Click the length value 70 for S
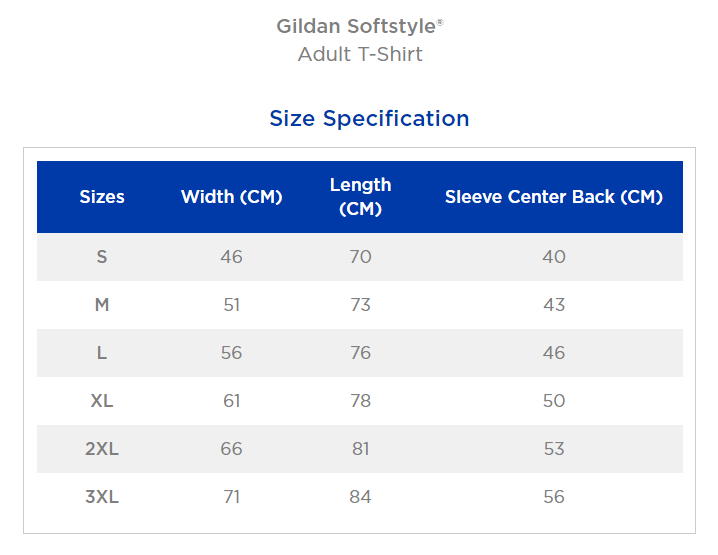 pos(360,257)
